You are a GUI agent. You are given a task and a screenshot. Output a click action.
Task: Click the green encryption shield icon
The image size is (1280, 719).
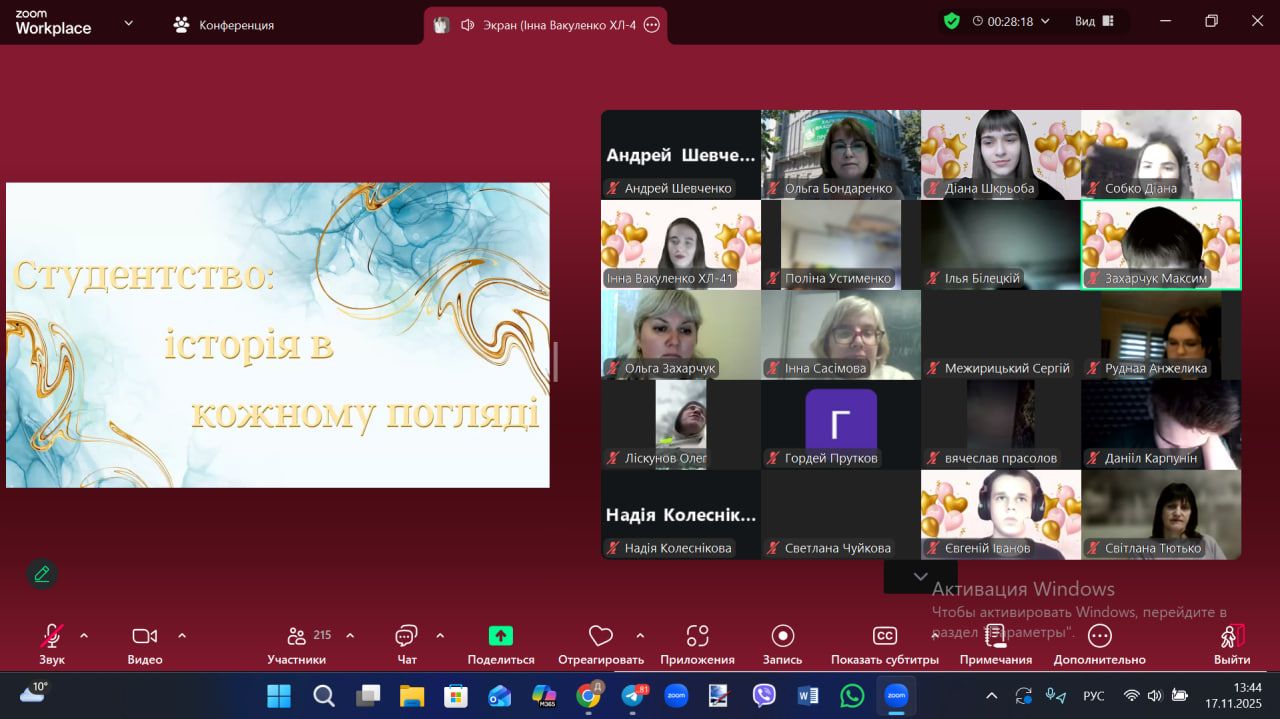point(952,21)
